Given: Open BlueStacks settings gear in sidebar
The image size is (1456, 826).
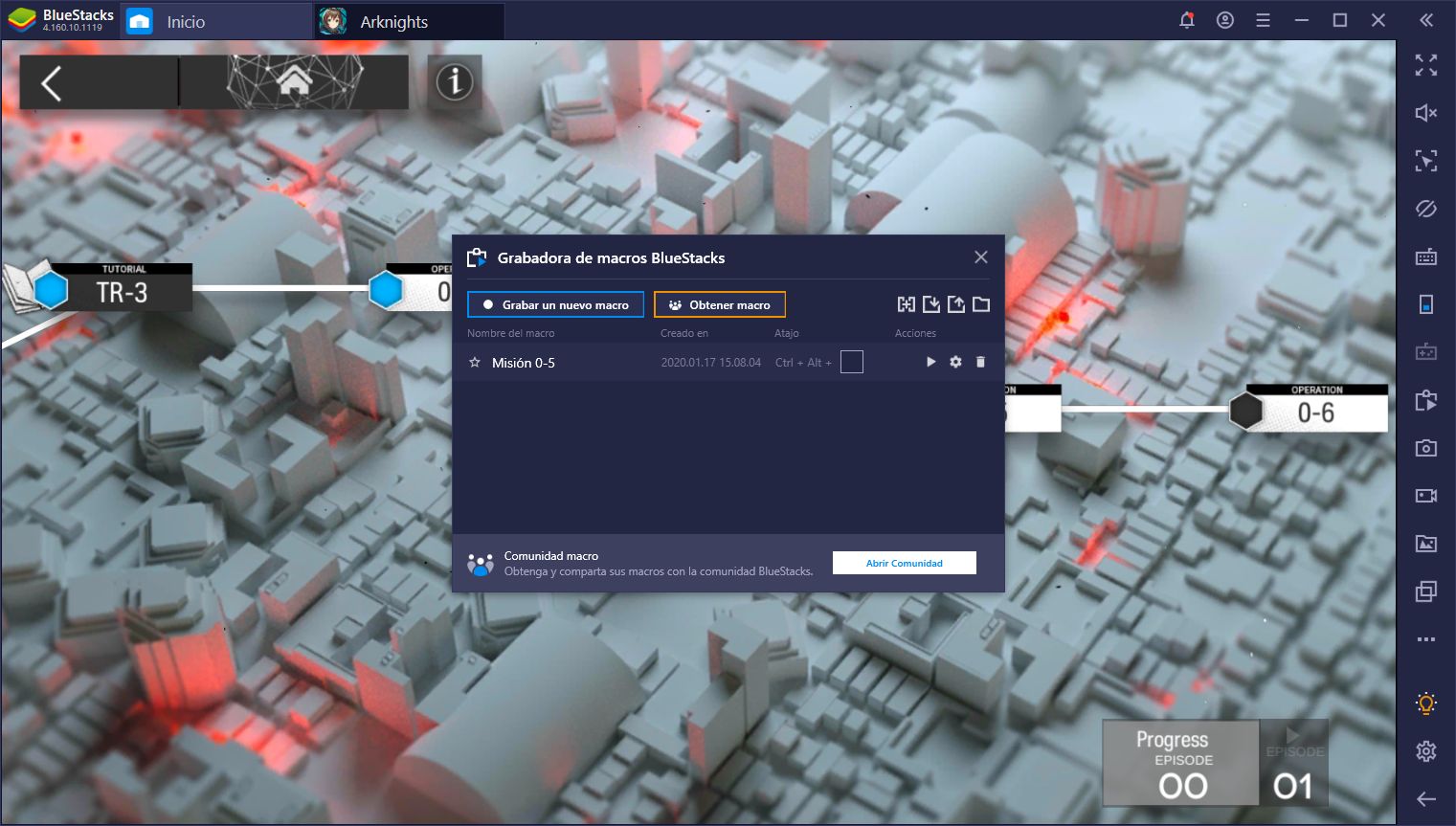Looking at the screenshot, I should coord(1426,751).
